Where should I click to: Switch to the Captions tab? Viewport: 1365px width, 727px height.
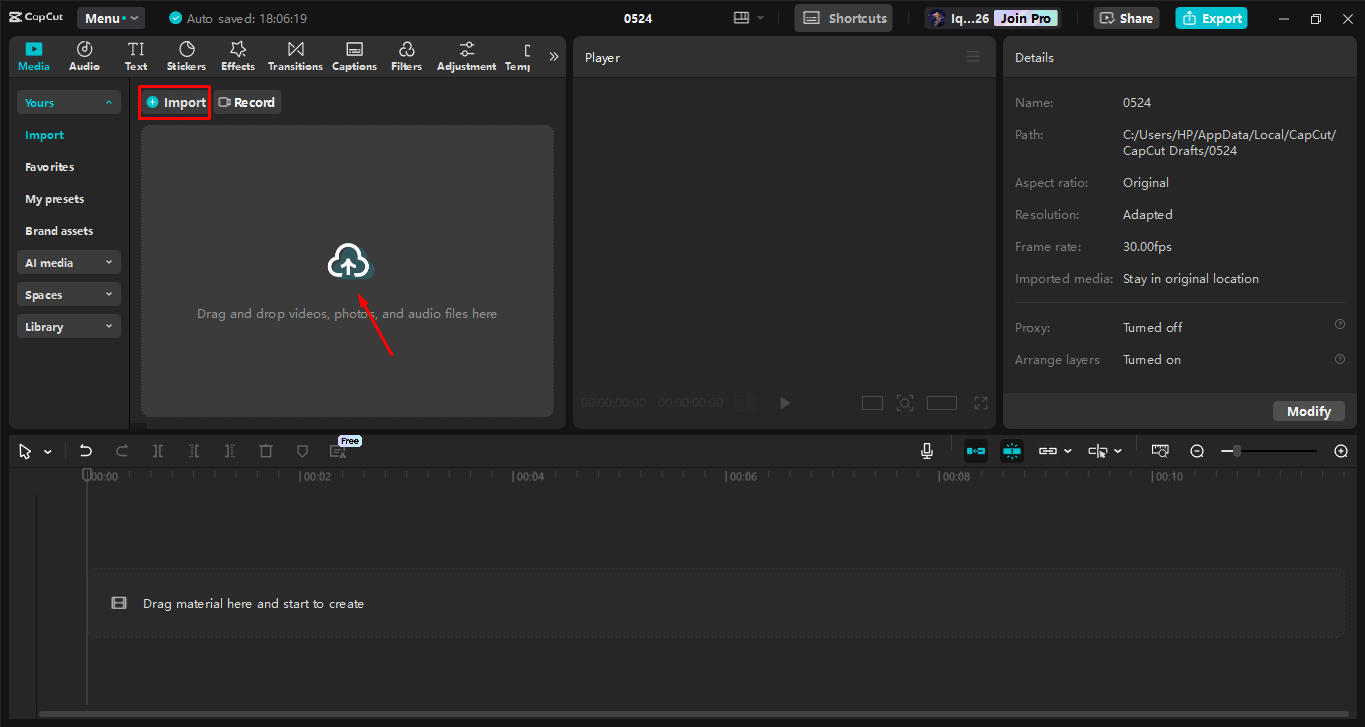[x=354, y=55]
